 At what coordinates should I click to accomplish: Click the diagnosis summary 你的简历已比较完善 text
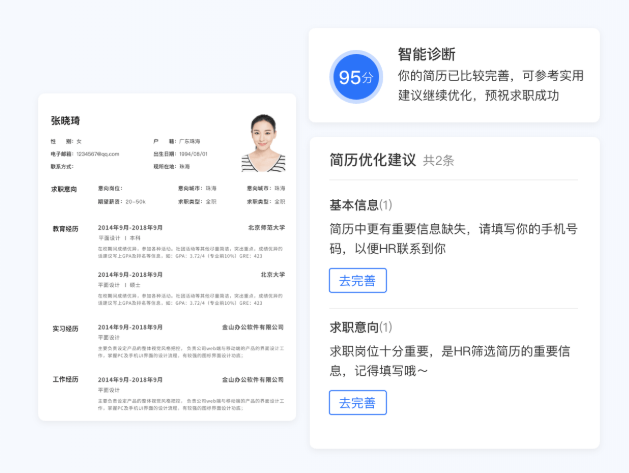(x=491, y=85)
